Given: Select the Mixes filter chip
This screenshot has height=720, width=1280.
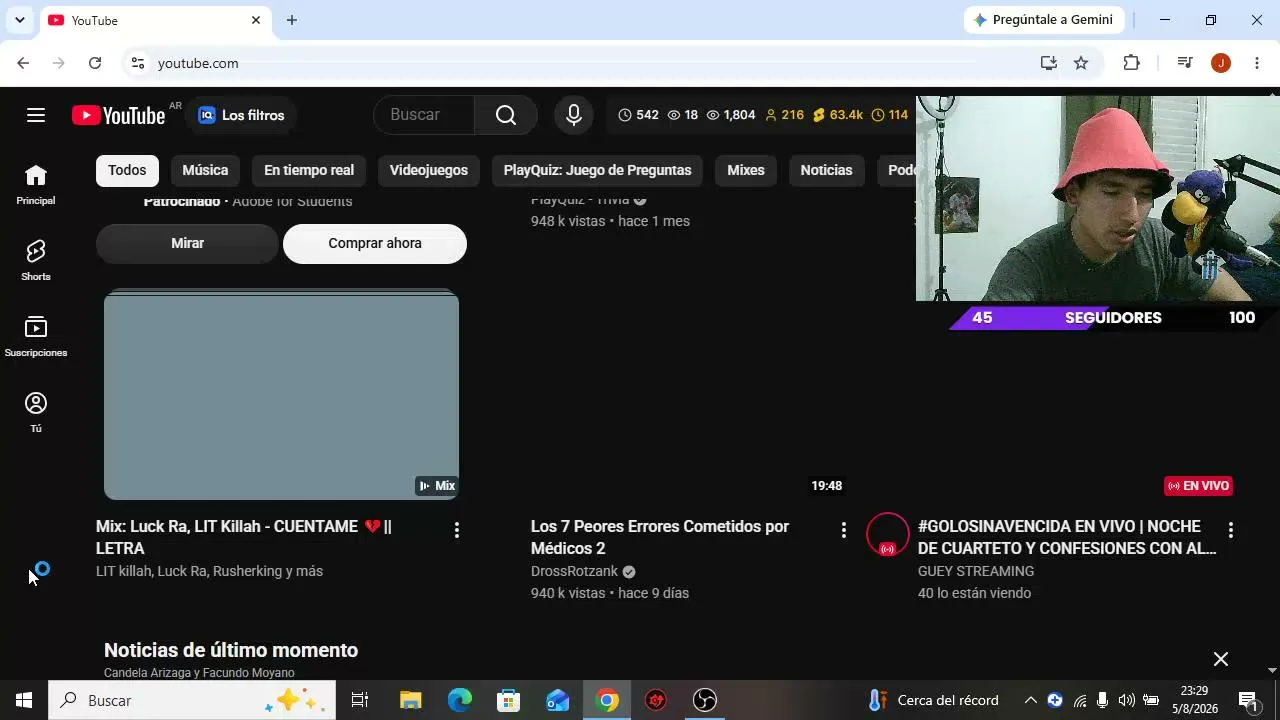Looking at the screenshot, I should pos(746,170).
